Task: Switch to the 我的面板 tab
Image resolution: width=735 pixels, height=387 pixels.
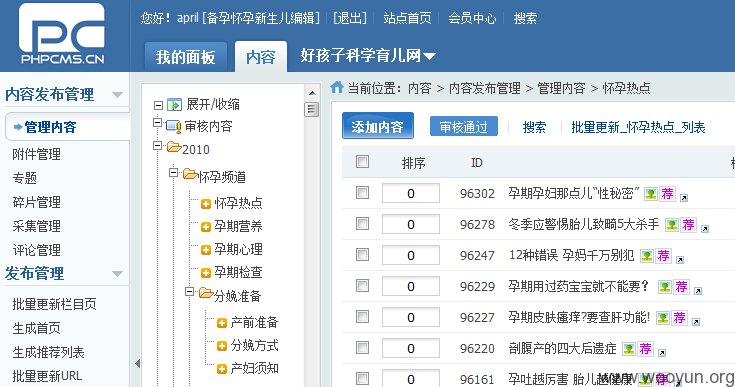Action: [186, 57]
